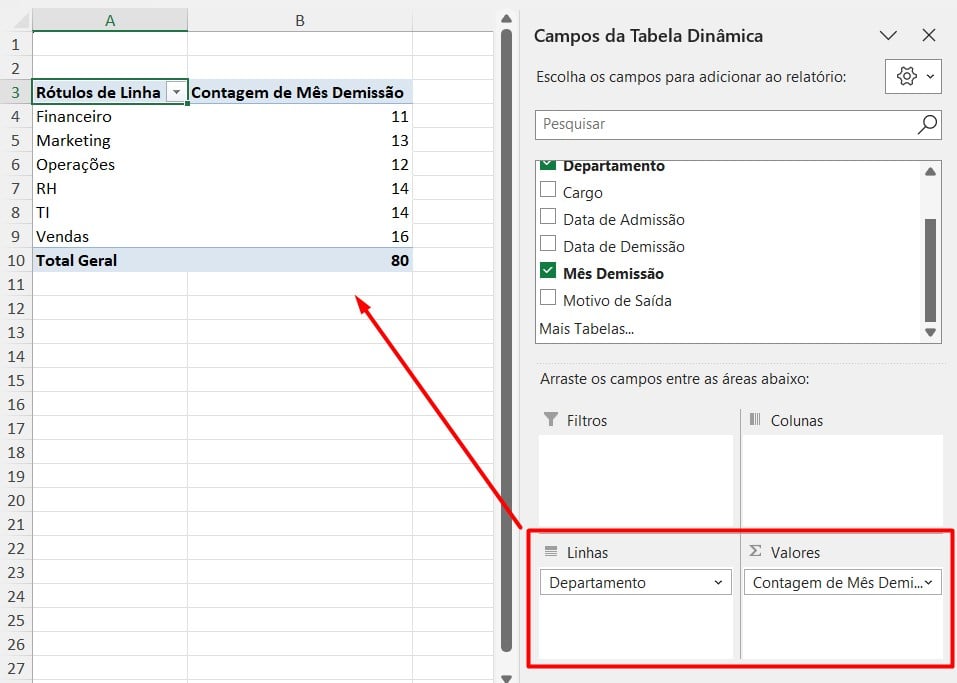
Task: Click the Contagem de Mês Demissão header cell
Action: [300, 92]
